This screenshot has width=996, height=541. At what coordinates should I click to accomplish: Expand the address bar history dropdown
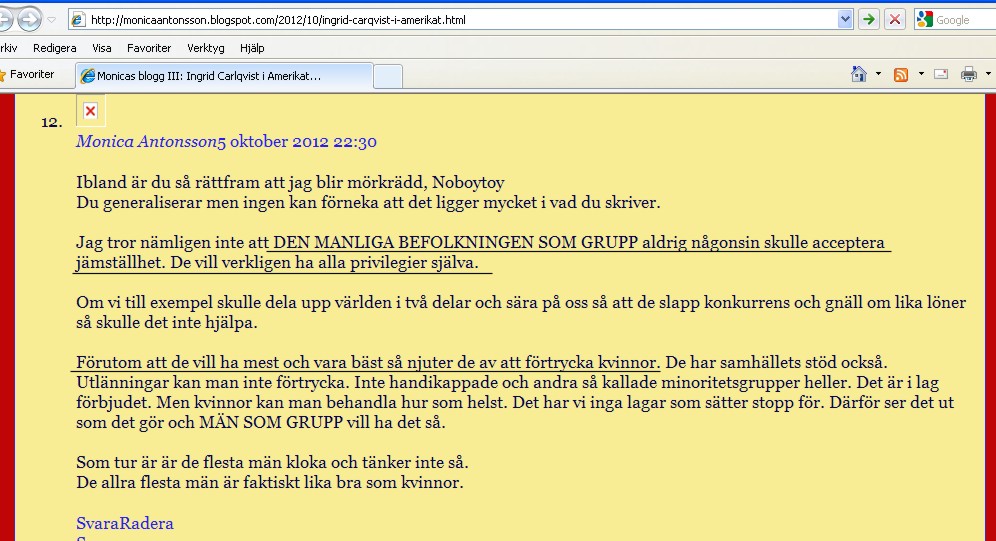(844, 20)
